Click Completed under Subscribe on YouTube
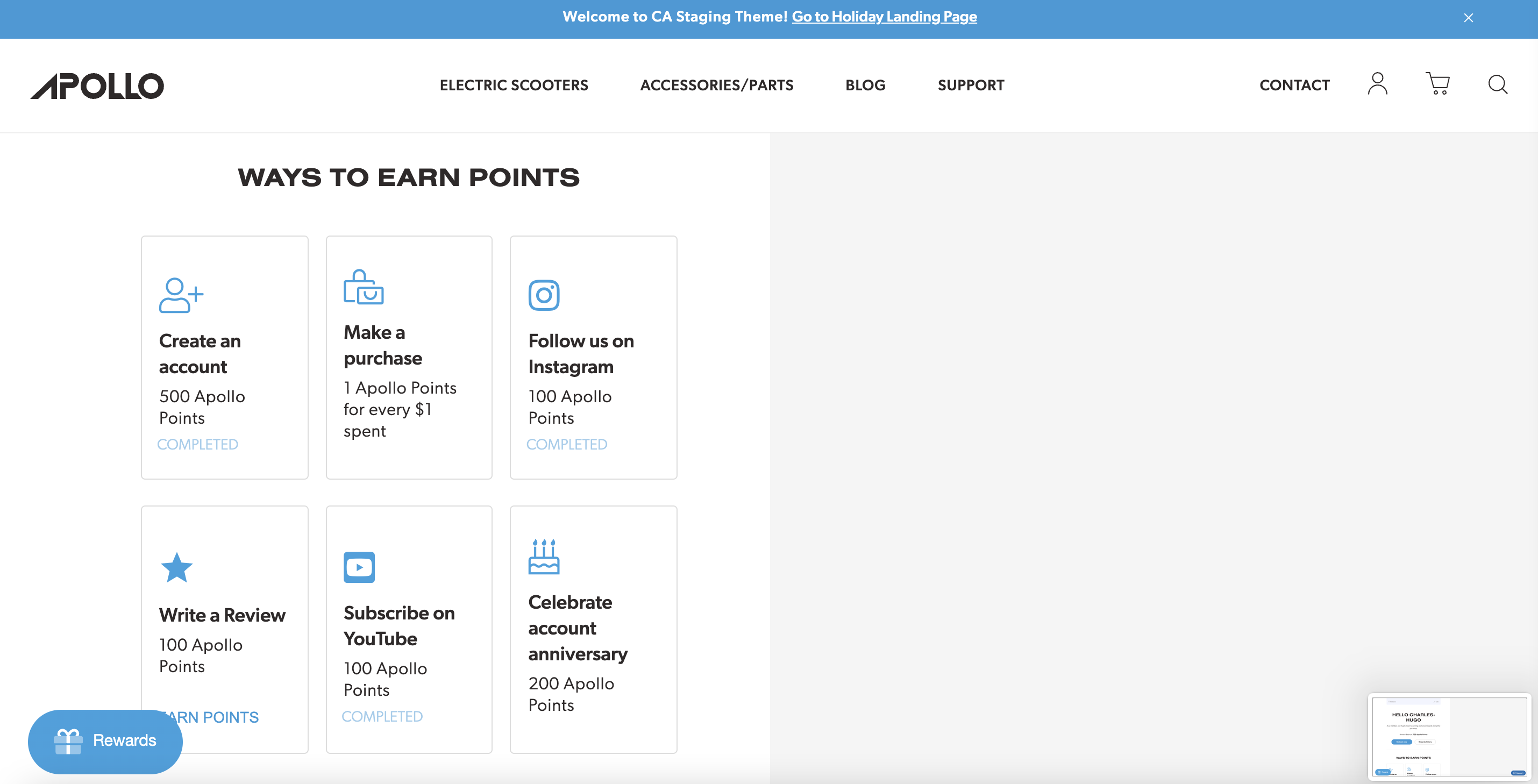1538x784 pixels. (382, 717)
